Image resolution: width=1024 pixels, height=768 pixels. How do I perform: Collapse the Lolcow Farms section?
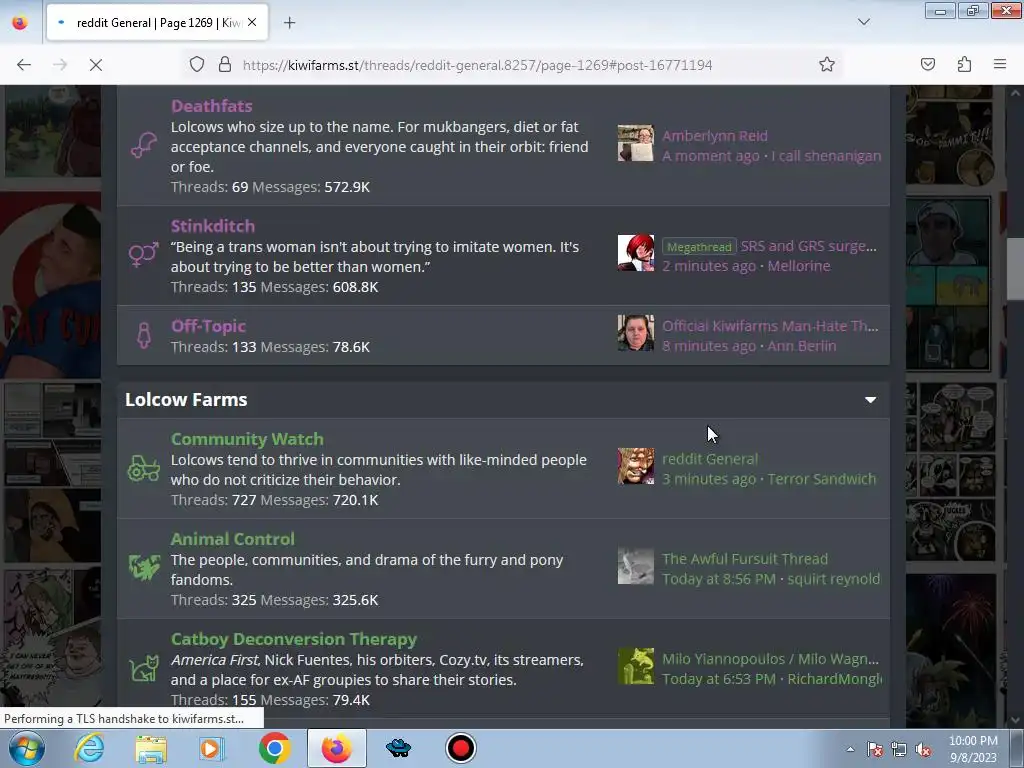pos(871,400)
